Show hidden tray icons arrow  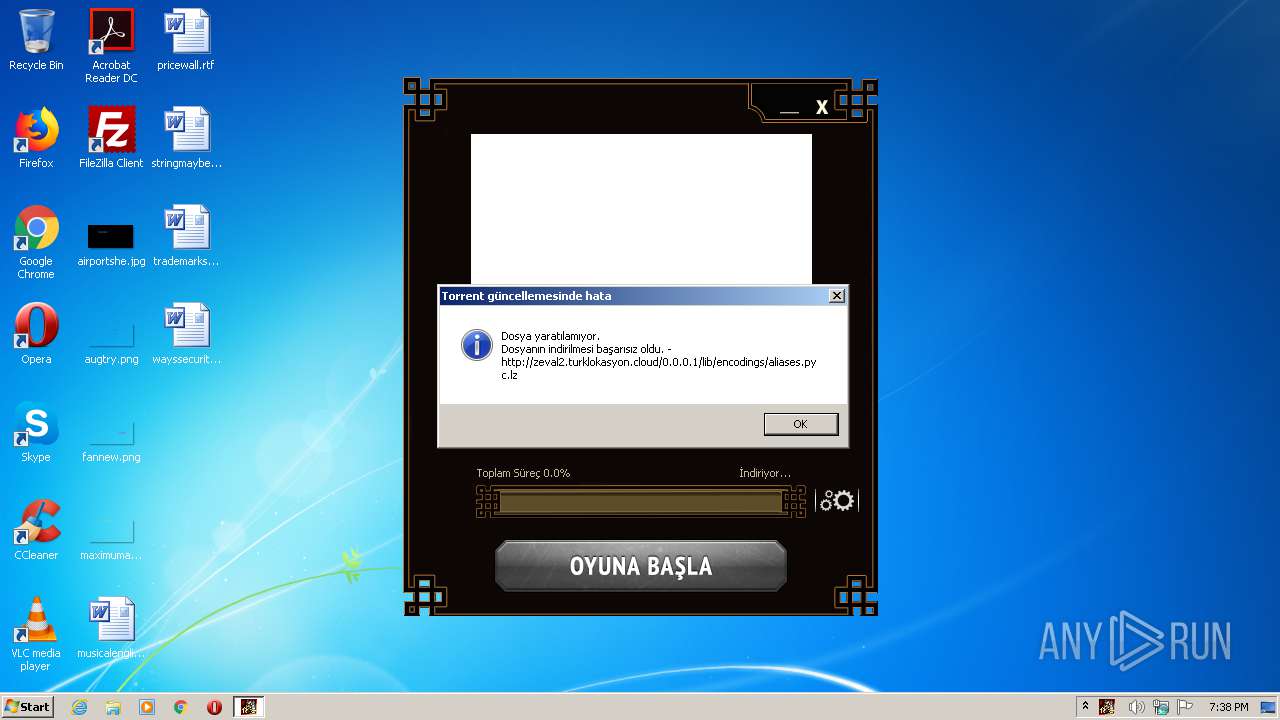[1085, 707]
